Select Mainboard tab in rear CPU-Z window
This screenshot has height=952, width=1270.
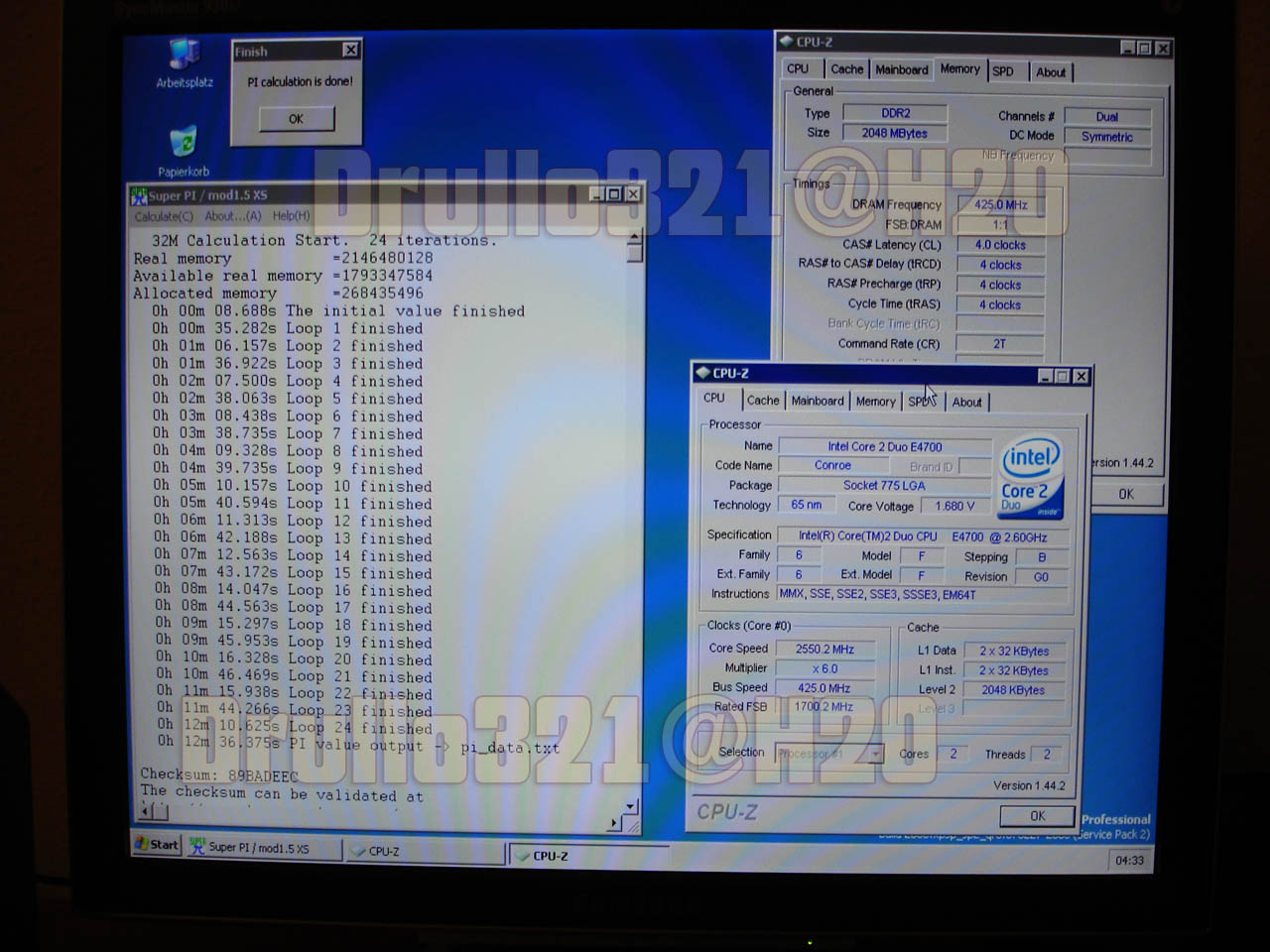click(x=901, y=70)
